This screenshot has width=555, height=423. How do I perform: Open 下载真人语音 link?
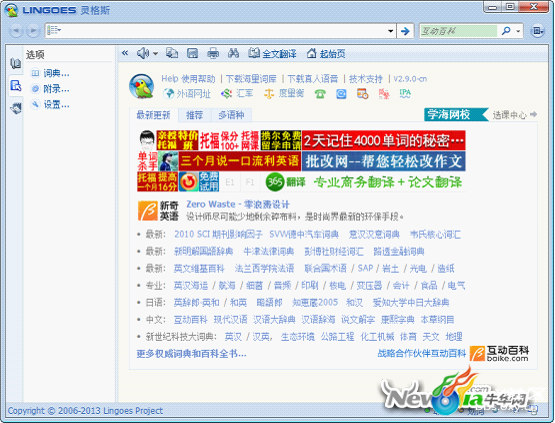[x=313, y=79]
